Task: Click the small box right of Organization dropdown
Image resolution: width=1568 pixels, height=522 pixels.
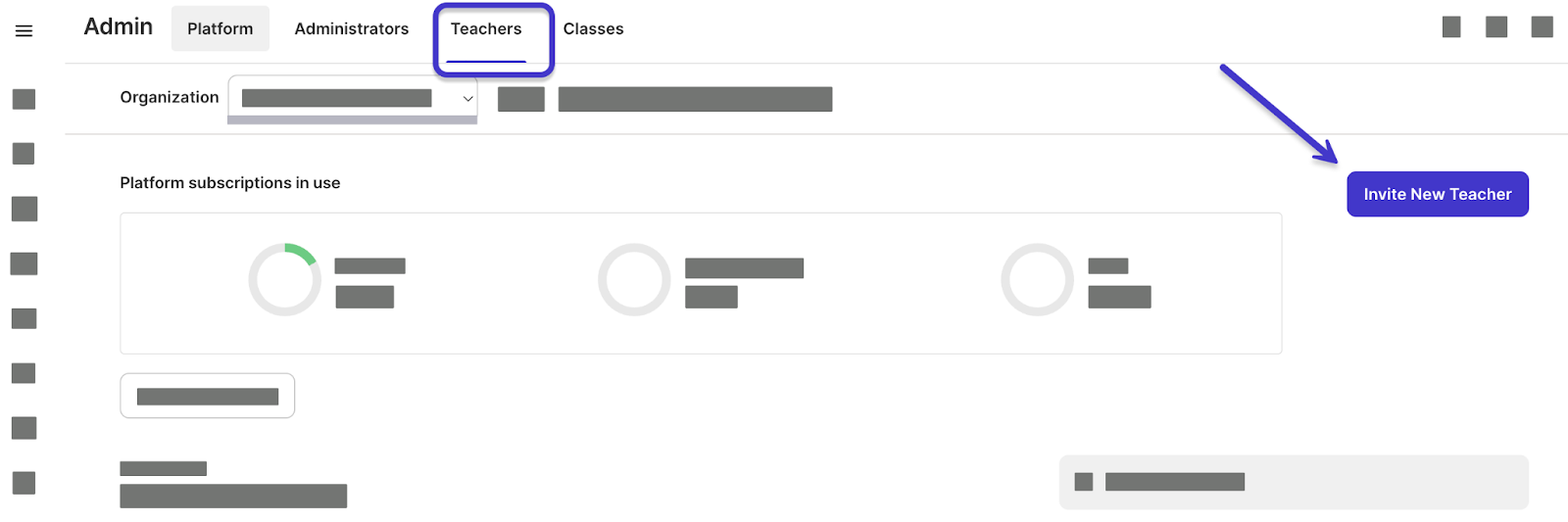Action: tap(520, 99)
